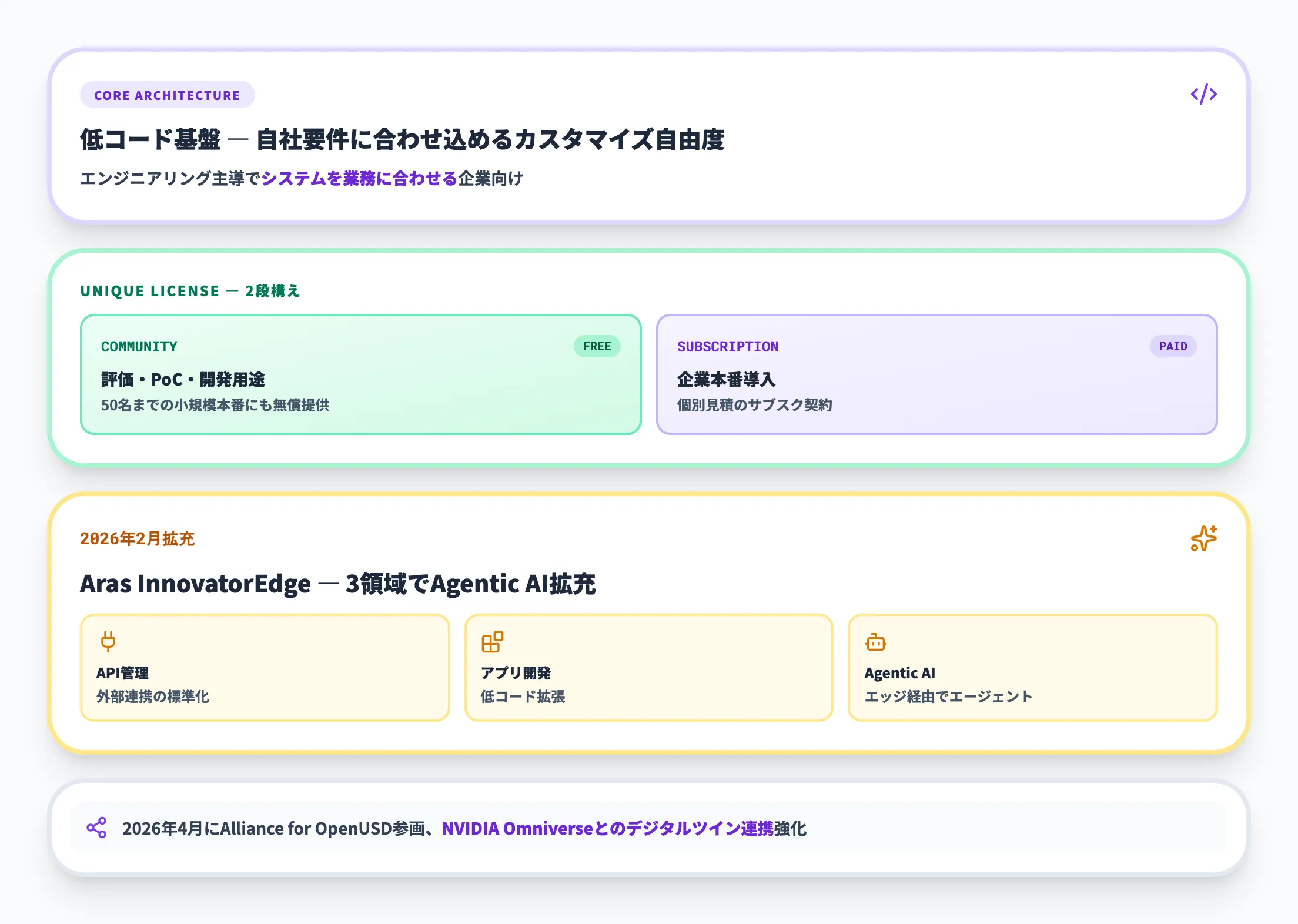1298x924 pixels.
Task: Select the Agentic AI card title
Action: coord(899,673)
